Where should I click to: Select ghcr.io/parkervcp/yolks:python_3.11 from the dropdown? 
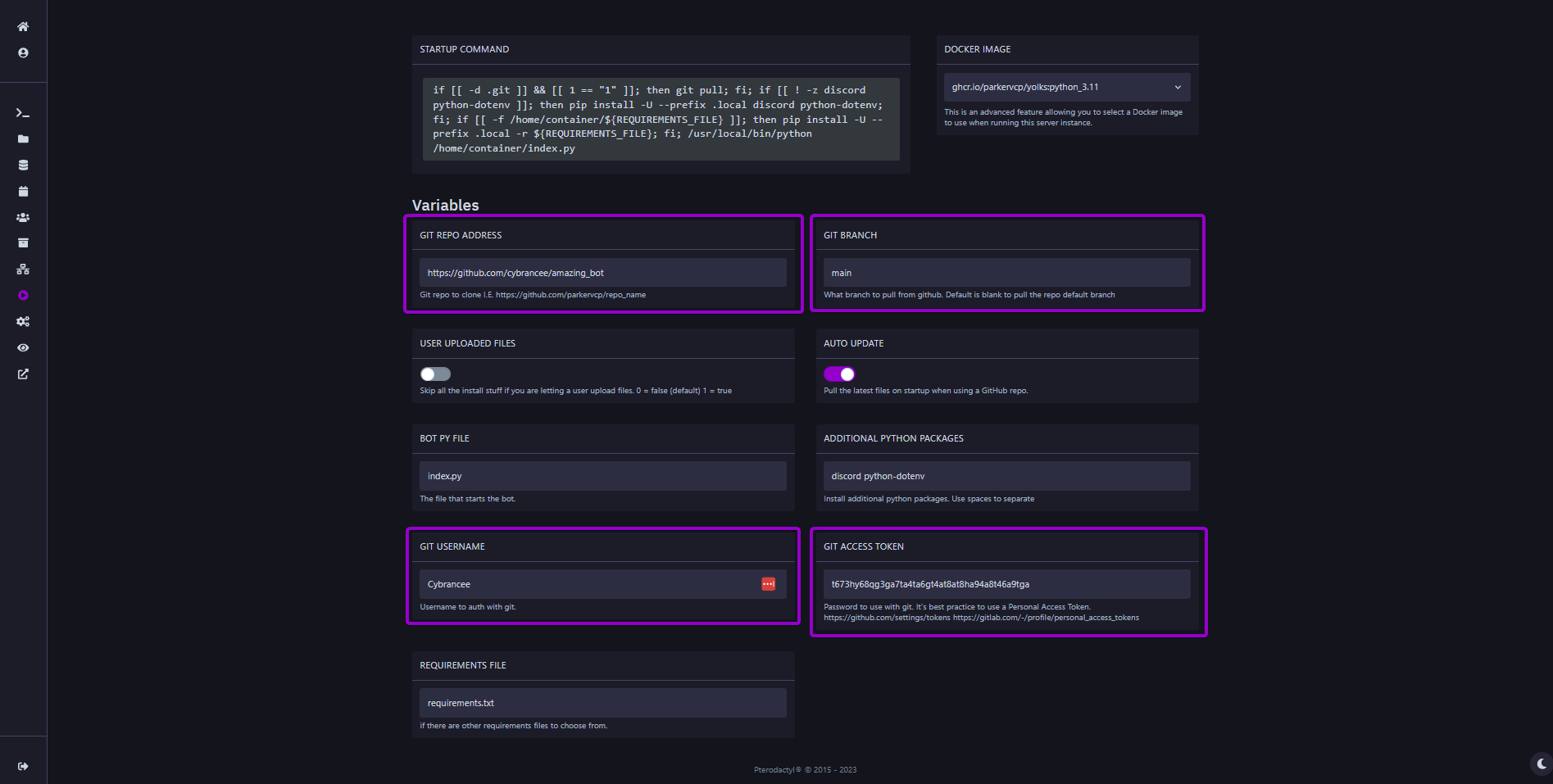(x=1065, y=87)
